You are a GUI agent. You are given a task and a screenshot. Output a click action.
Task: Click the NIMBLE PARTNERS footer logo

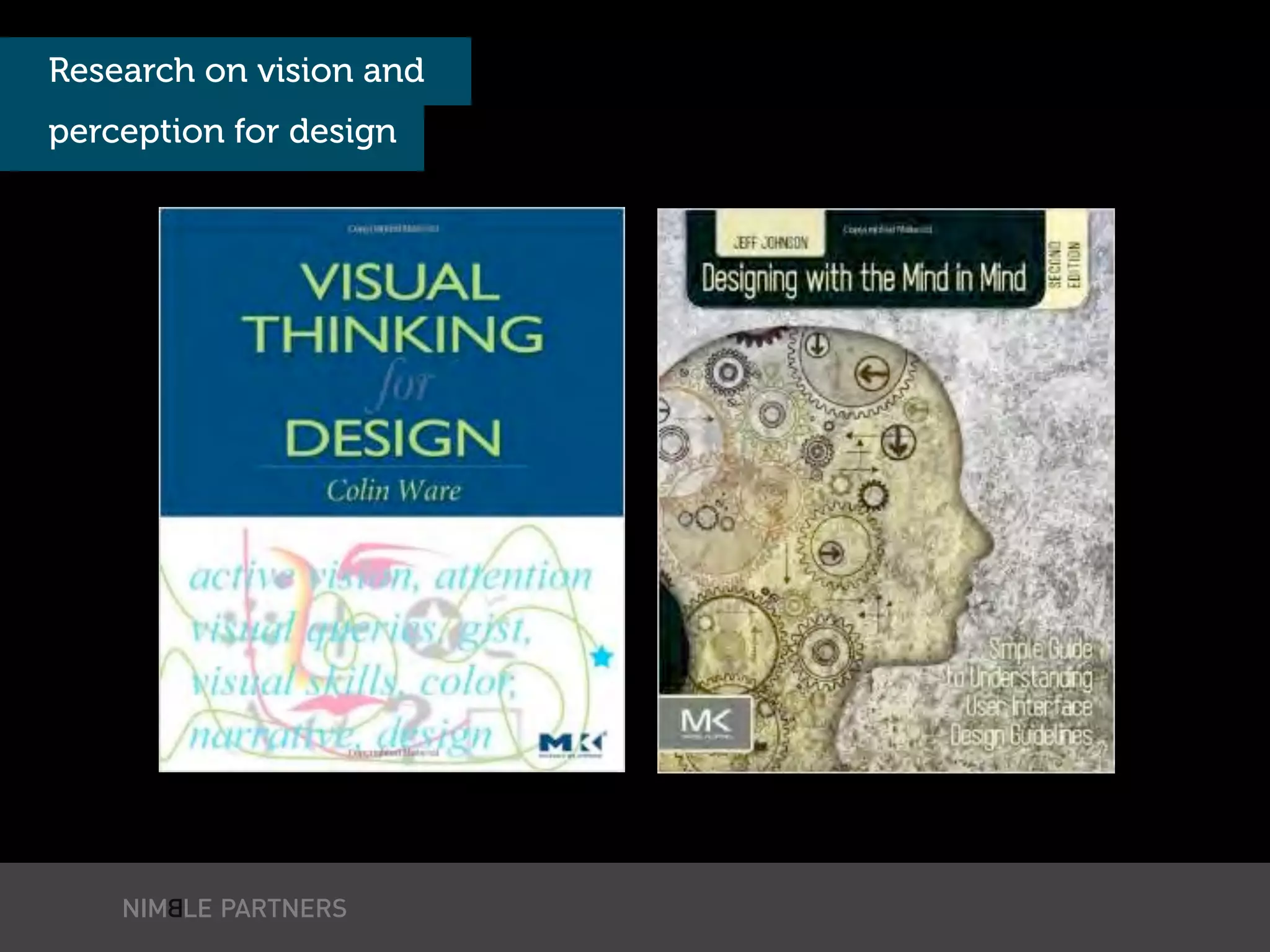pos(234,909)
